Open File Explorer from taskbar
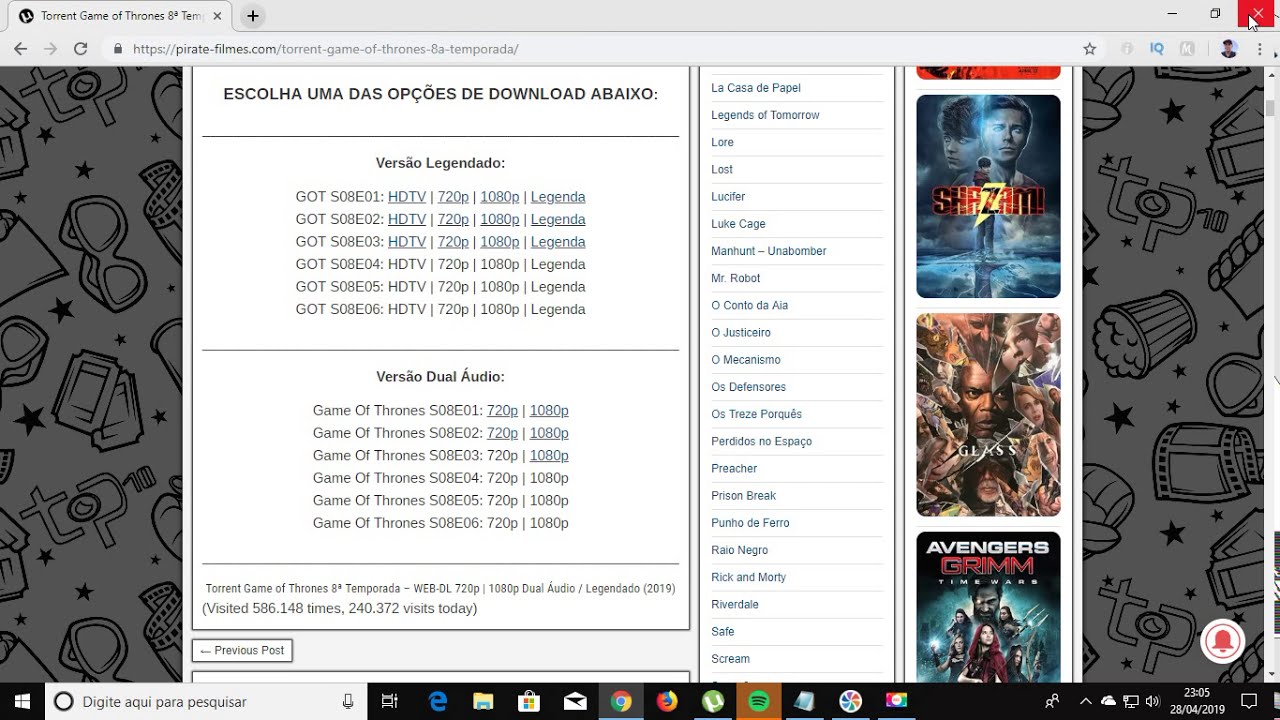 coord(483,701)
